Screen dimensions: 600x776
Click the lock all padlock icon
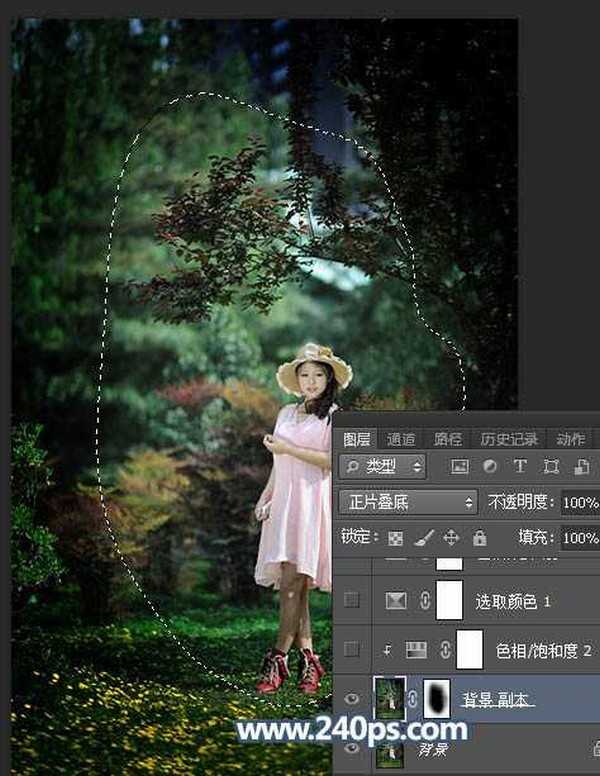coord(479,538)
